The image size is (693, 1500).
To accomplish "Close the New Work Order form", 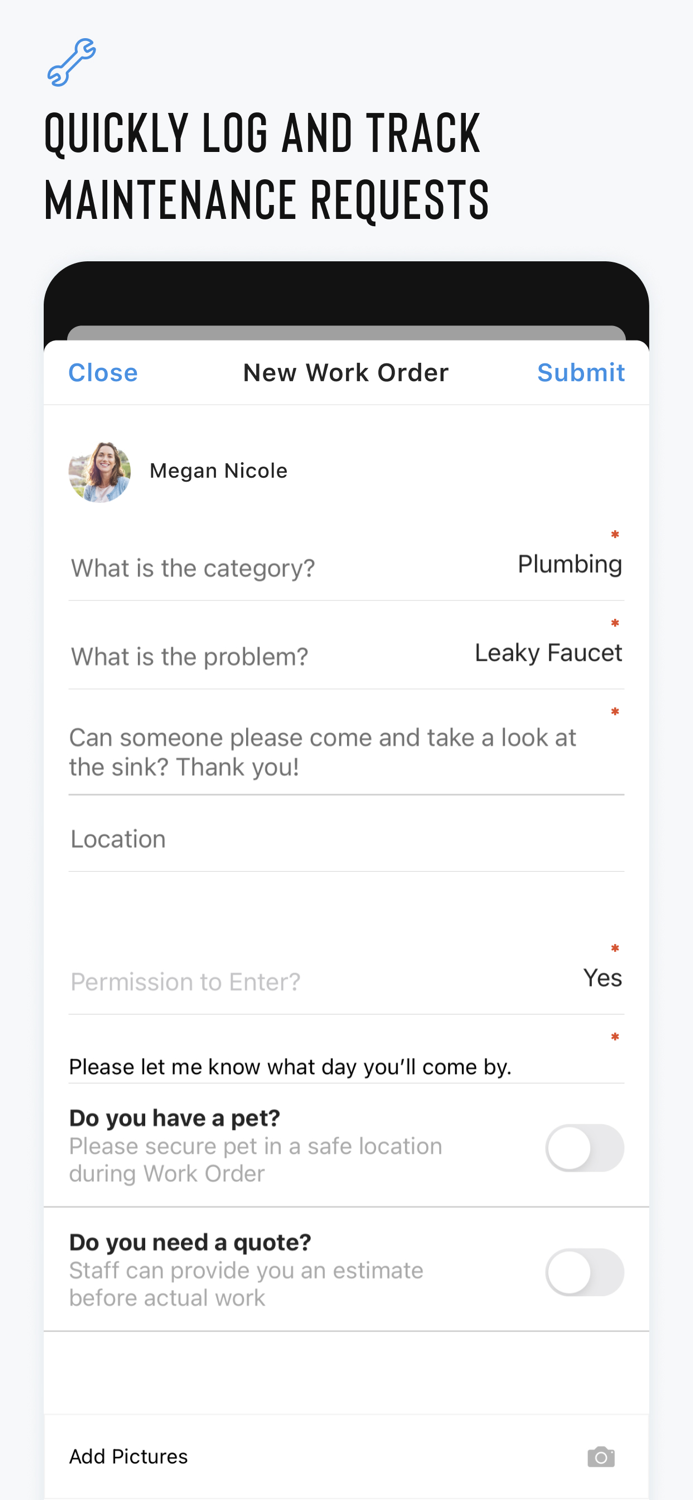I will [103, 372].
